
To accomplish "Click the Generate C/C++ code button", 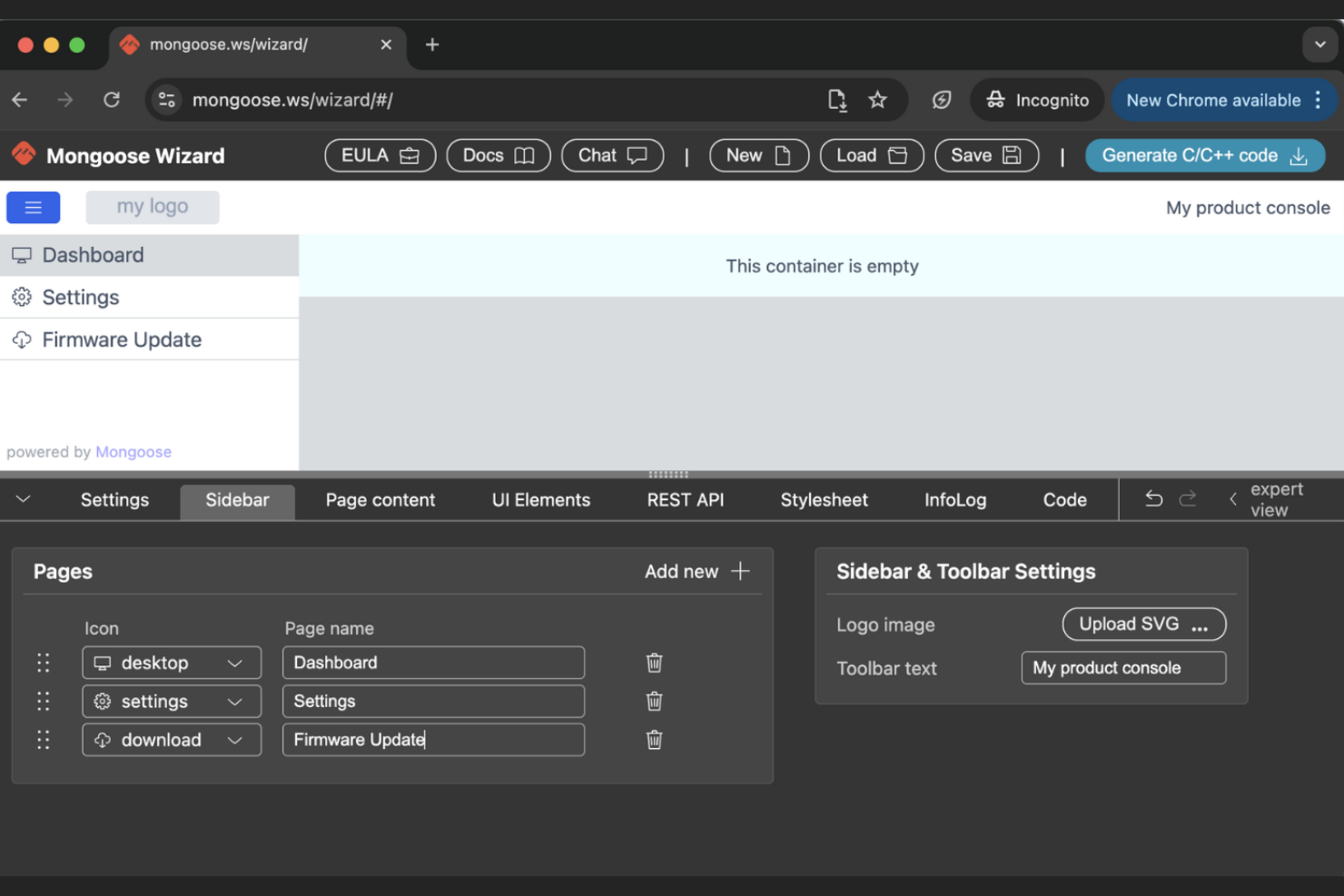I will point(1205,155).
